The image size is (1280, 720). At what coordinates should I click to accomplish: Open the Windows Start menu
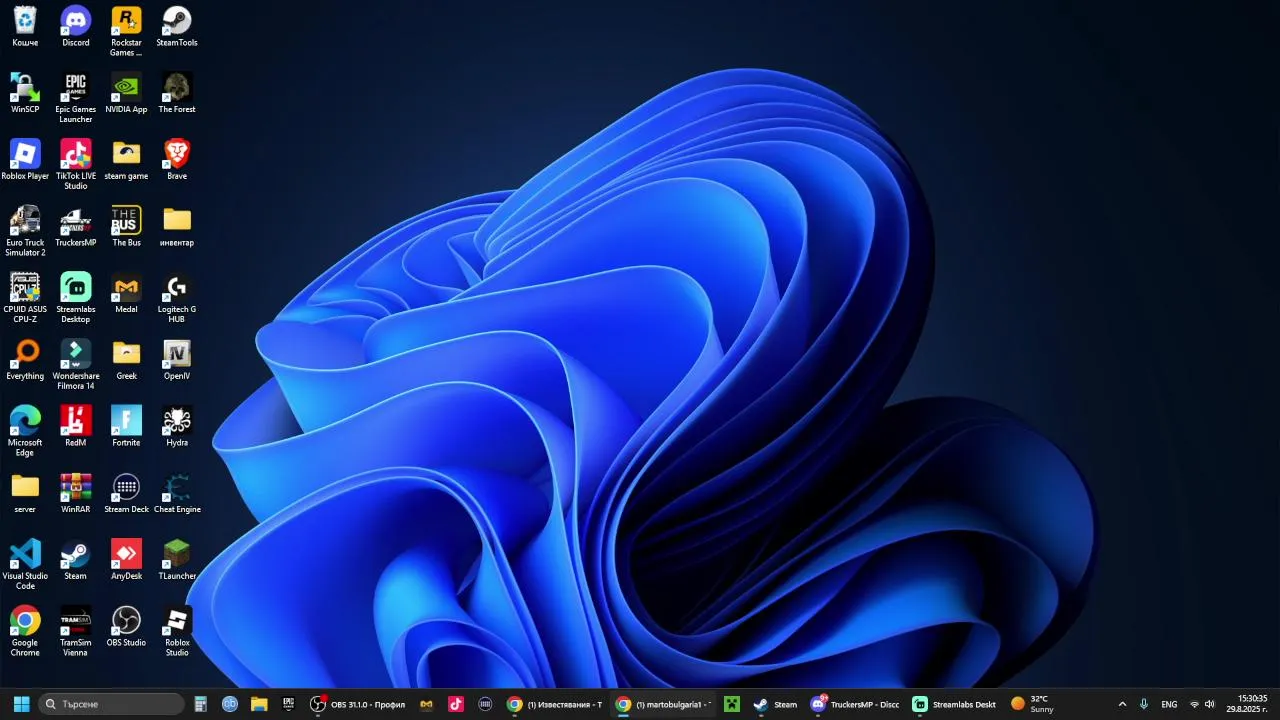pyautogui.click(x=21, y=704)
